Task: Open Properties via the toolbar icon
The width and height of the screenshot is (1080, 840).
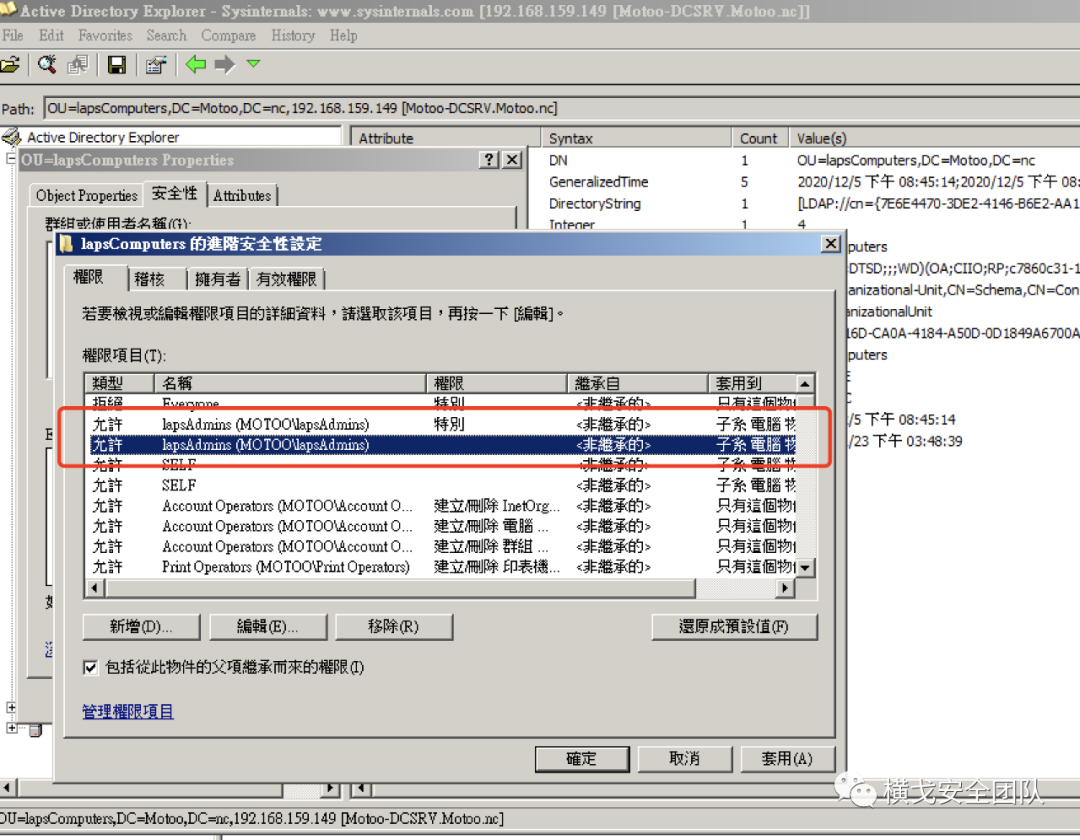Action: click(155, 64)
